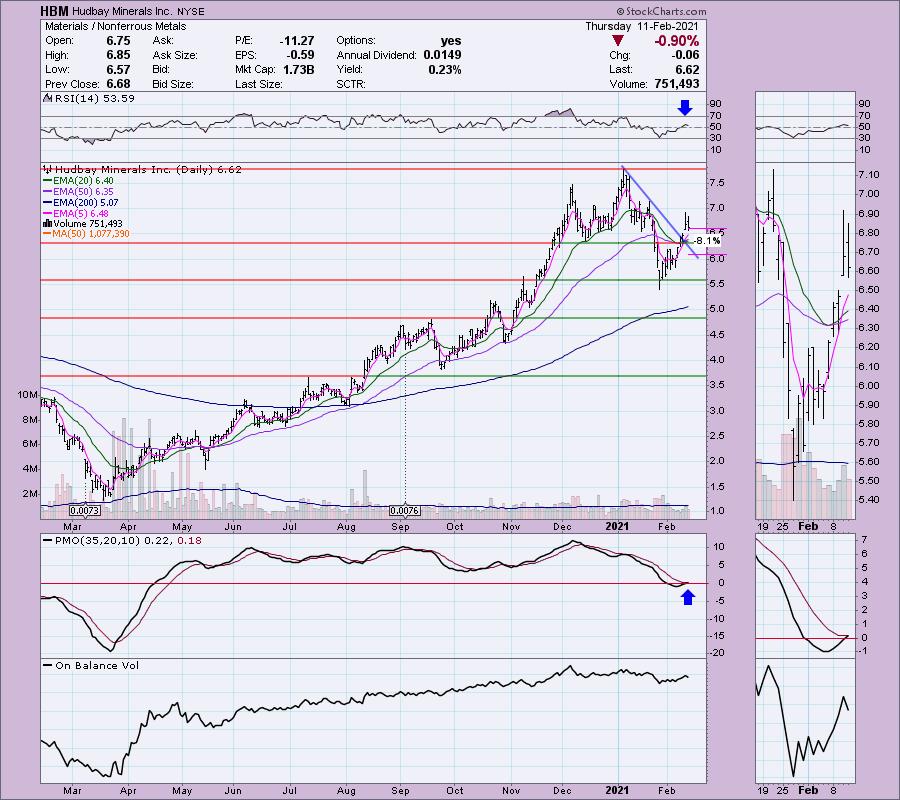Image resolution: width=900 pixels, height=800 pixels.
Task: Click the EMA(20) 6.40 legend entry
Action: tap(78, 180)
